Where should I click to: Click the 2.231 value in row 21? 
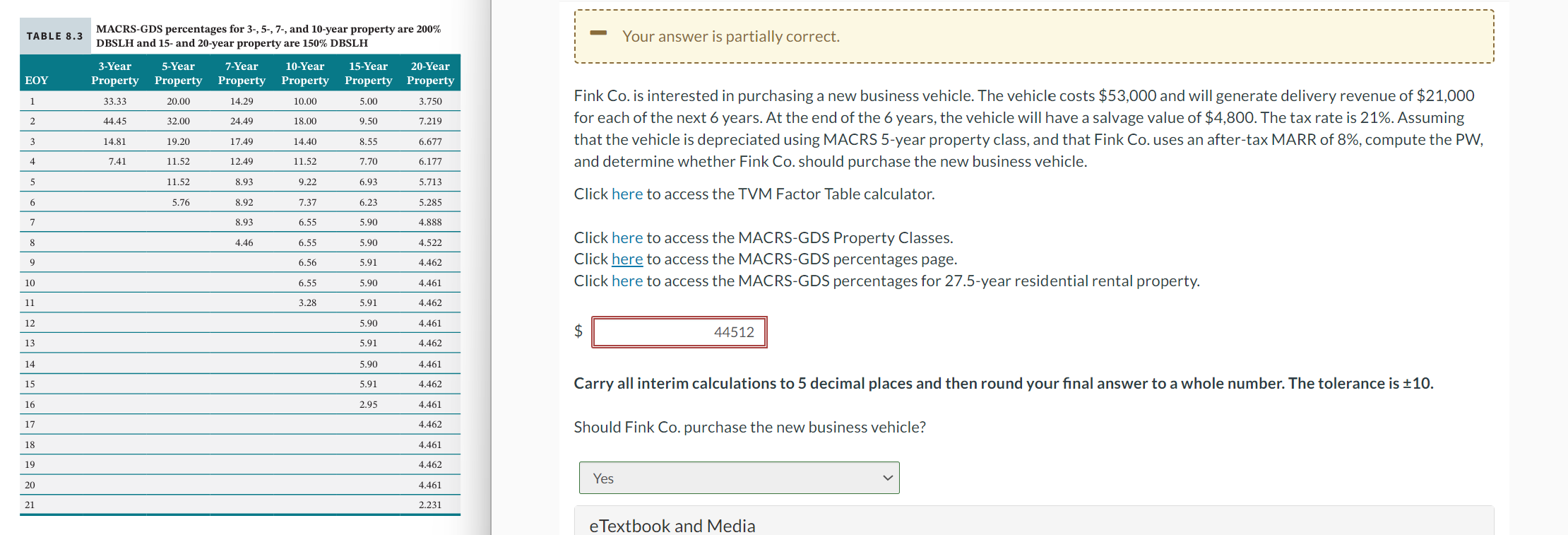click(430, 505)
